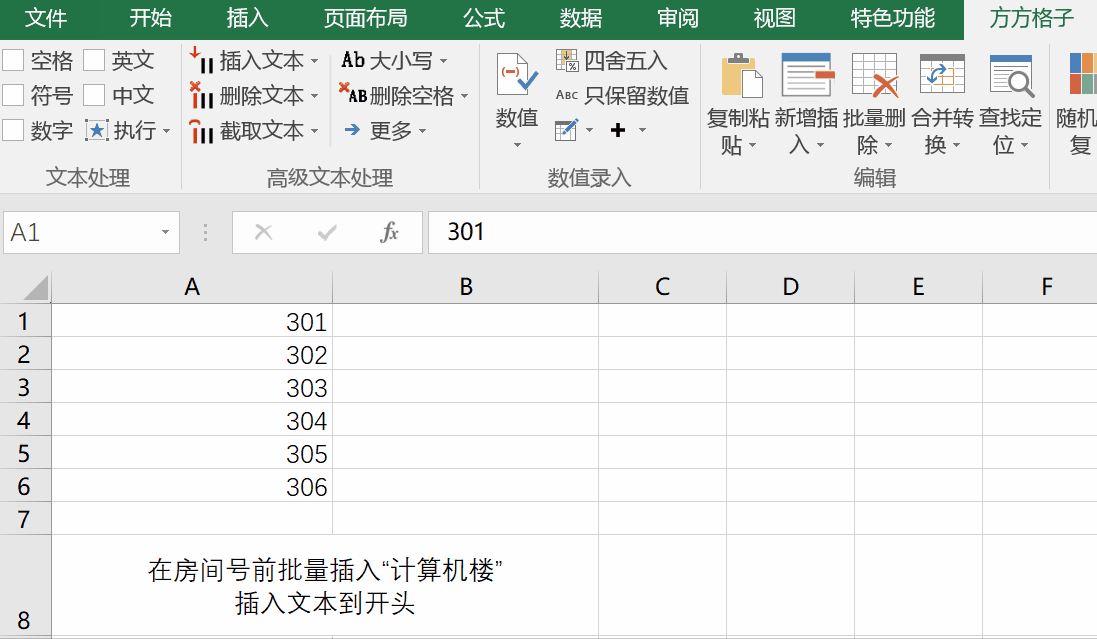
Task: Select column A header
Action: coord(192,287)
